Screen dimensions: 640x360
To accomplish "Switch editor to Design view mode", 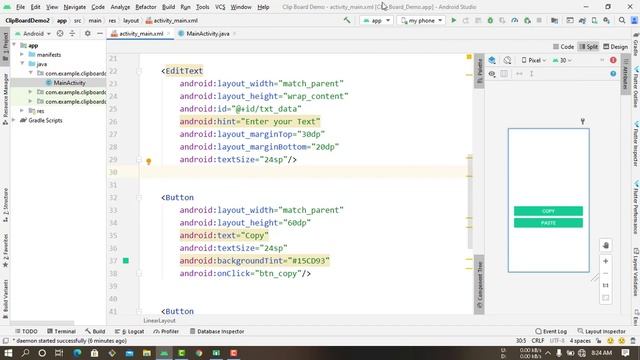I will point(616,47).
